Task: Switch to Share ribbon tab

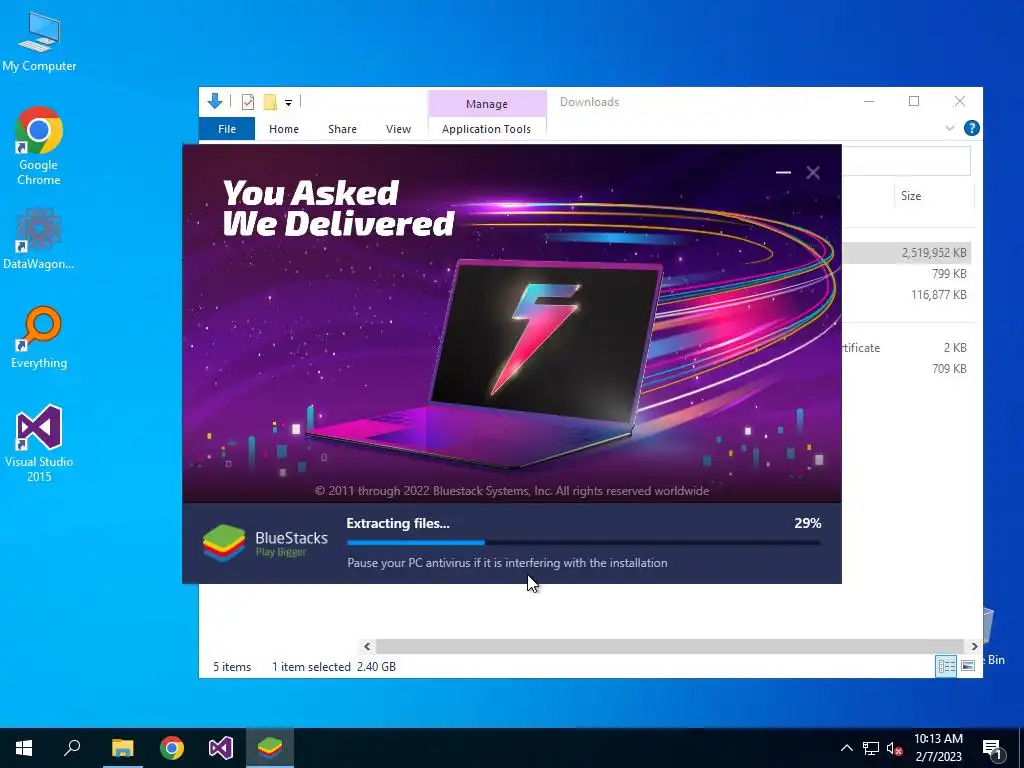Action: click(x=342, y=129)
